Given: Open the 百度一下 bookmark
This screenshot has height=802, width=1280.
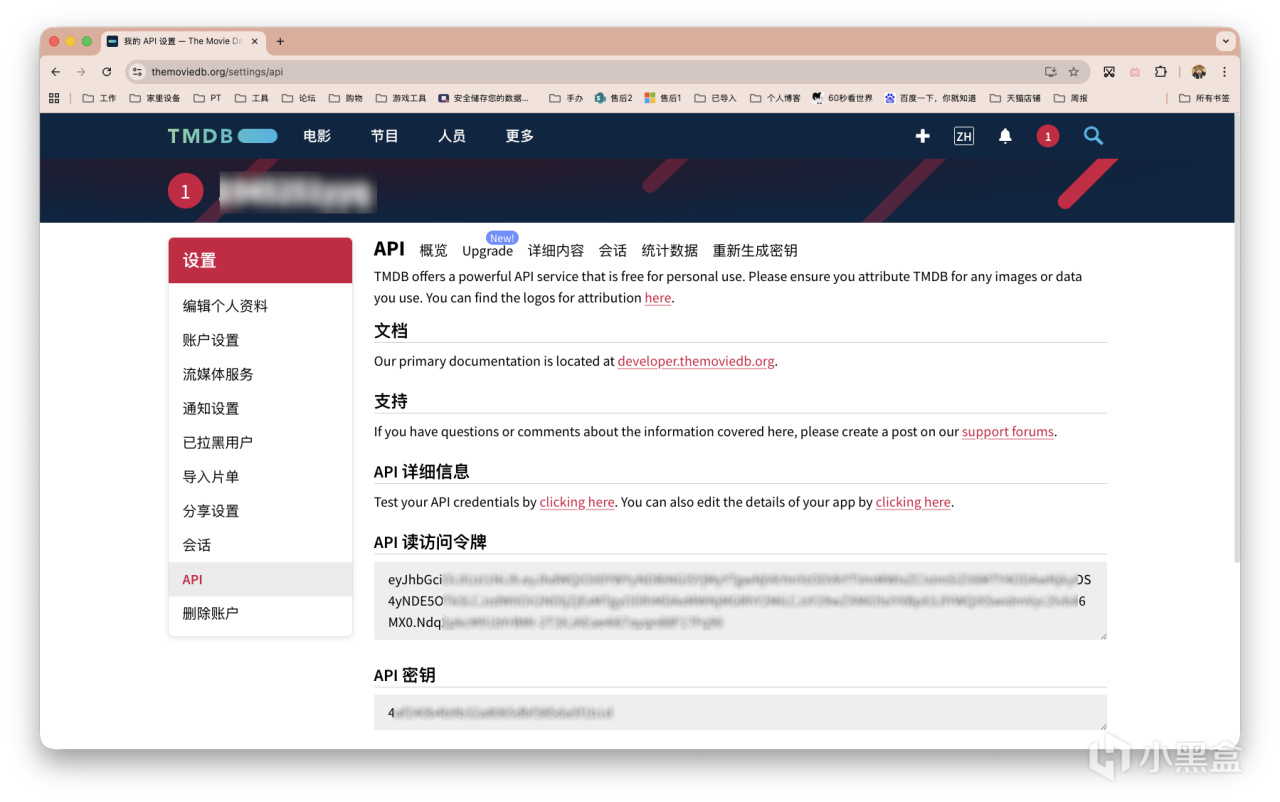Looking at the screenshot, I should click(930, 98).
